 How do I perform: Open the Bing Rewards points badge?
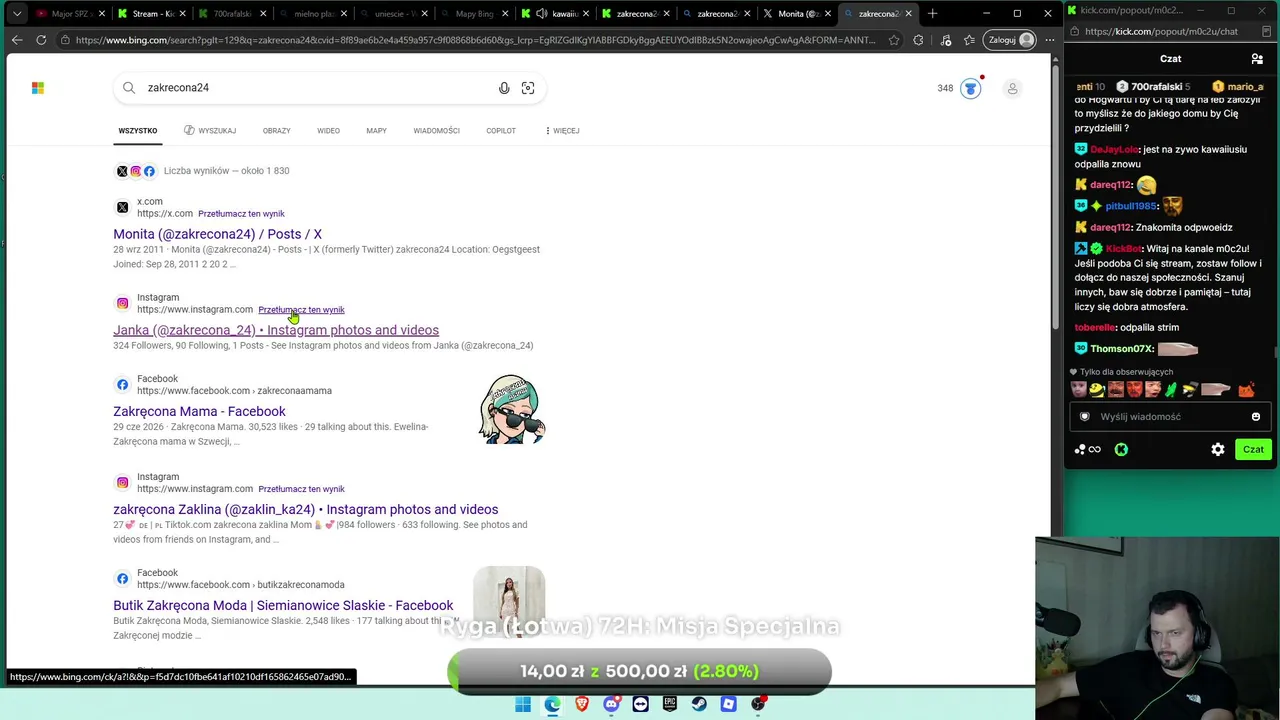pyautogui.click(x=970, y=88)
